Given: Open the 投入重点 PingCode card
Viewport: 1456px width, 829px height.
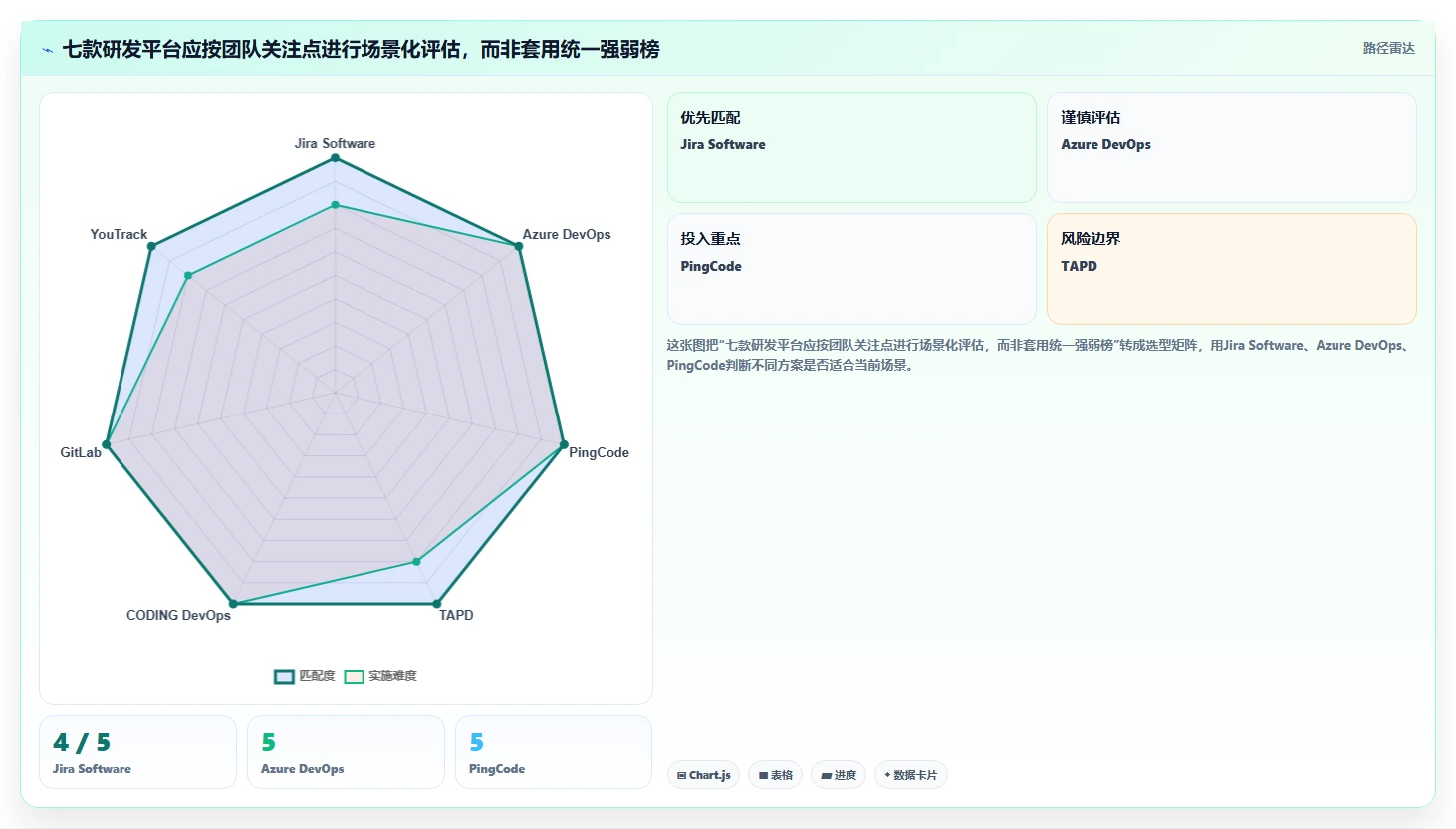Looking at the screenshot, I should tap(851, 269).
